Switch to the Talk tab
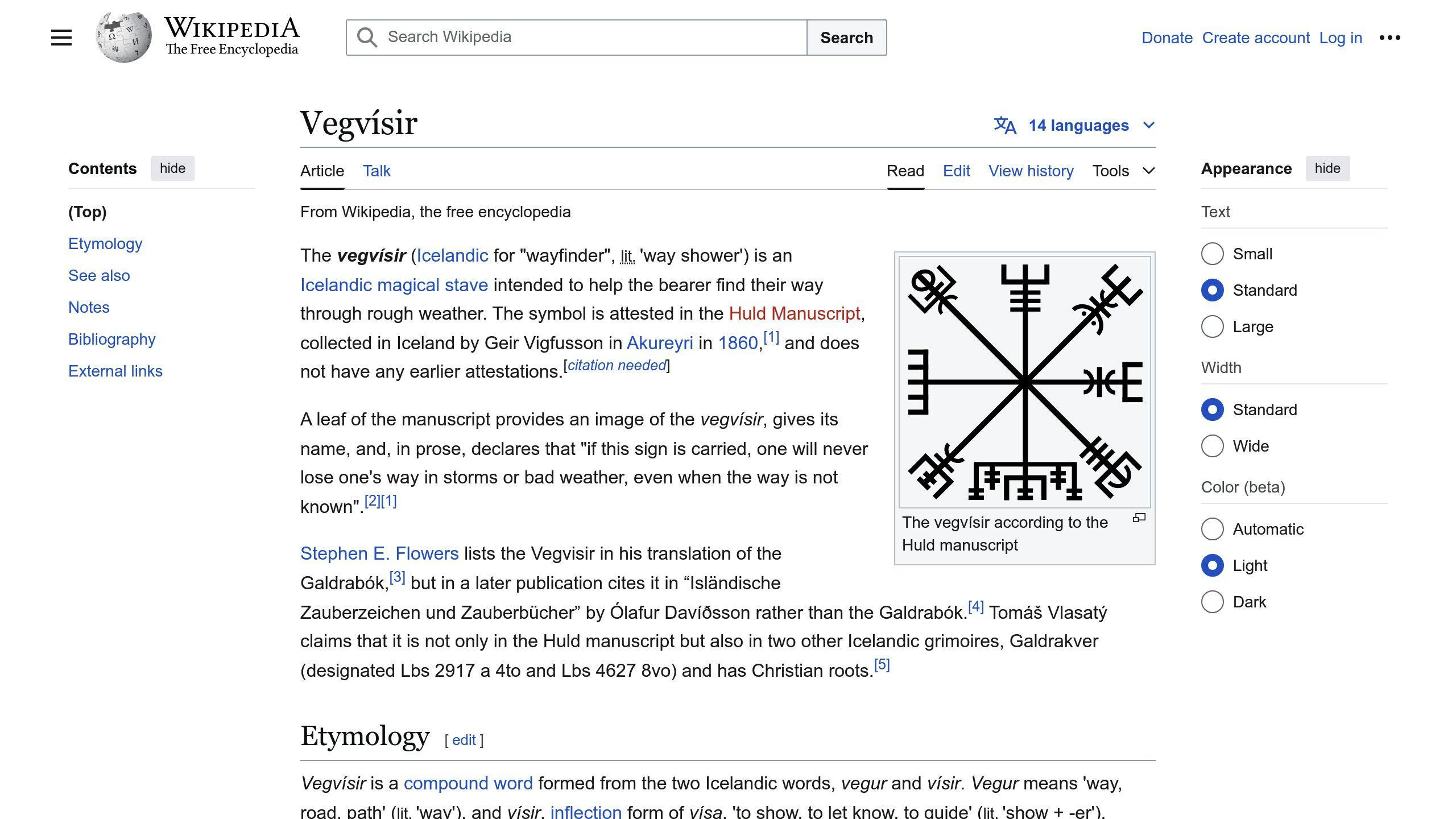The image size is (1456, 819). 377,170
